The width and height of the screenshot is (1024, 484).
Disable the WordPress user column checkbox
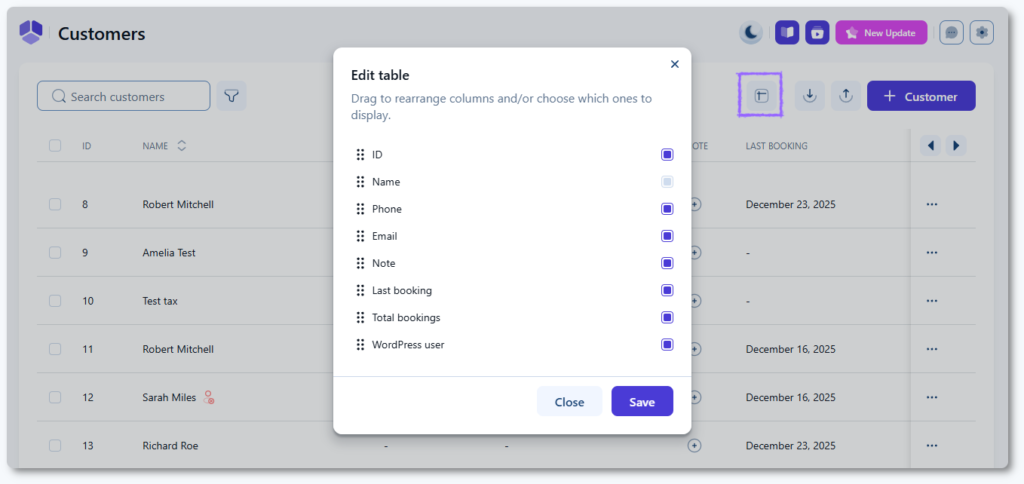[x=667, y=345]
